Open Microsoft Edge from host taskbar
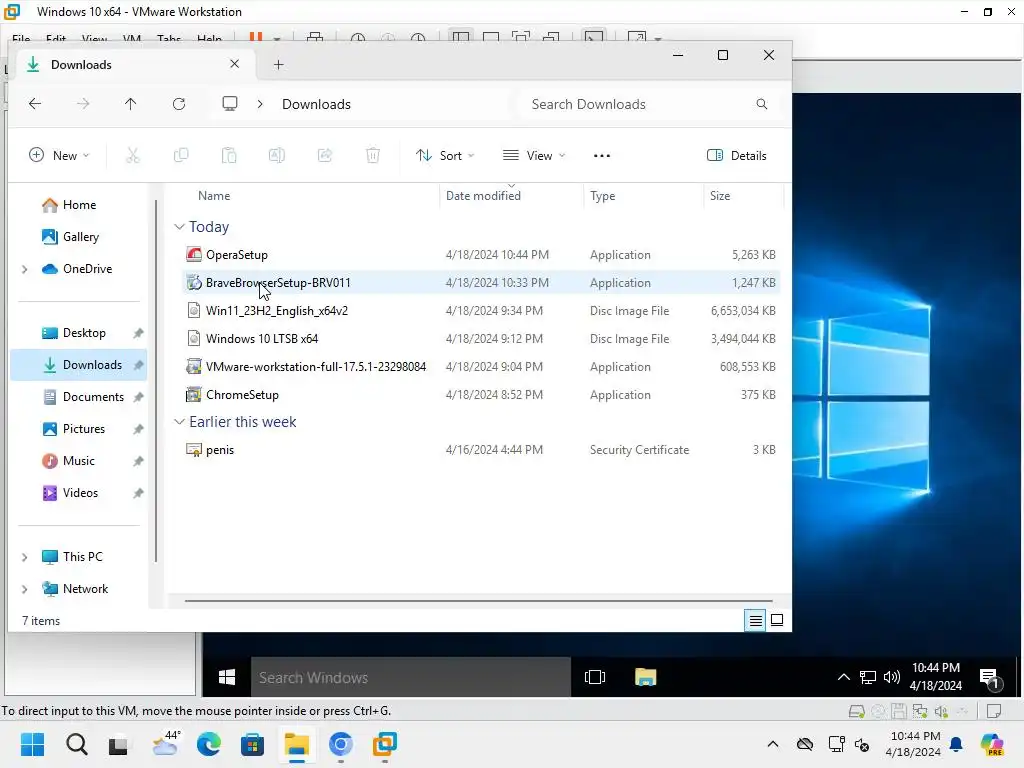Screen dimensions: 1024x768 pyautogui.click(x=209, y=744)
